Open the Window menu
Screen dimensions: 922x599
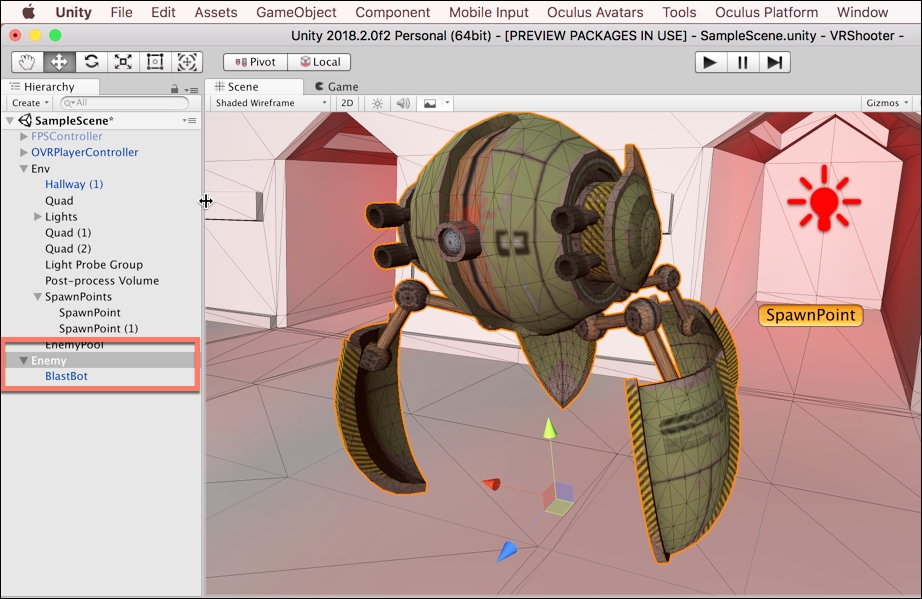click(863, 12)
